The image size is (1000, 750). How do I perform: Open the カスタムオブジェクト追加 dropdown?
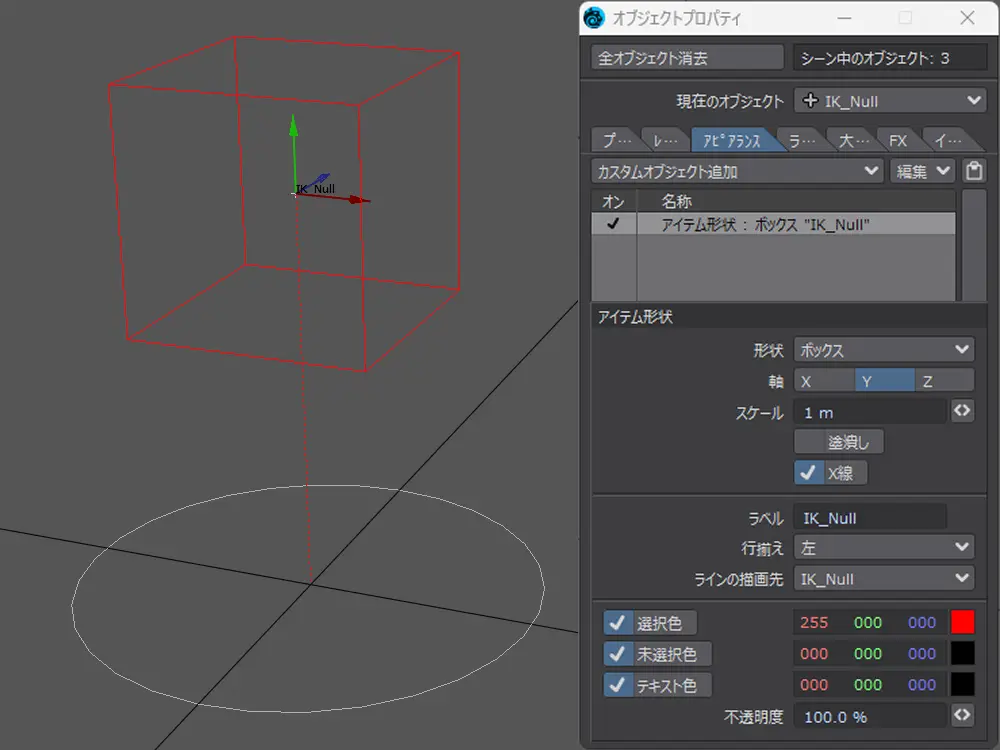pyautogui.click(x=737, y=171)
